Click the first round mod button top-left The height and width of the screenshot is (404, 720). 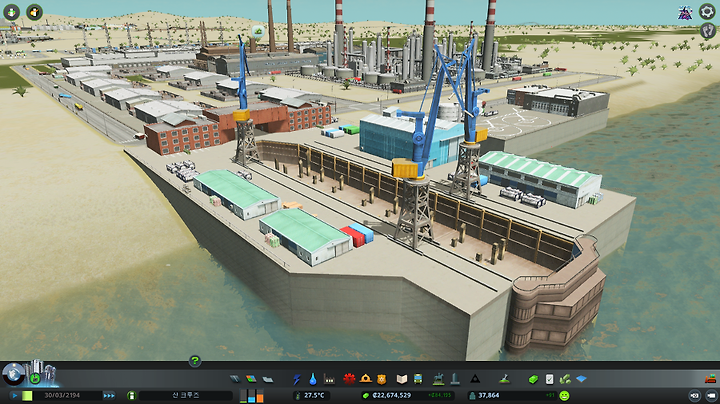click(11, 12)
